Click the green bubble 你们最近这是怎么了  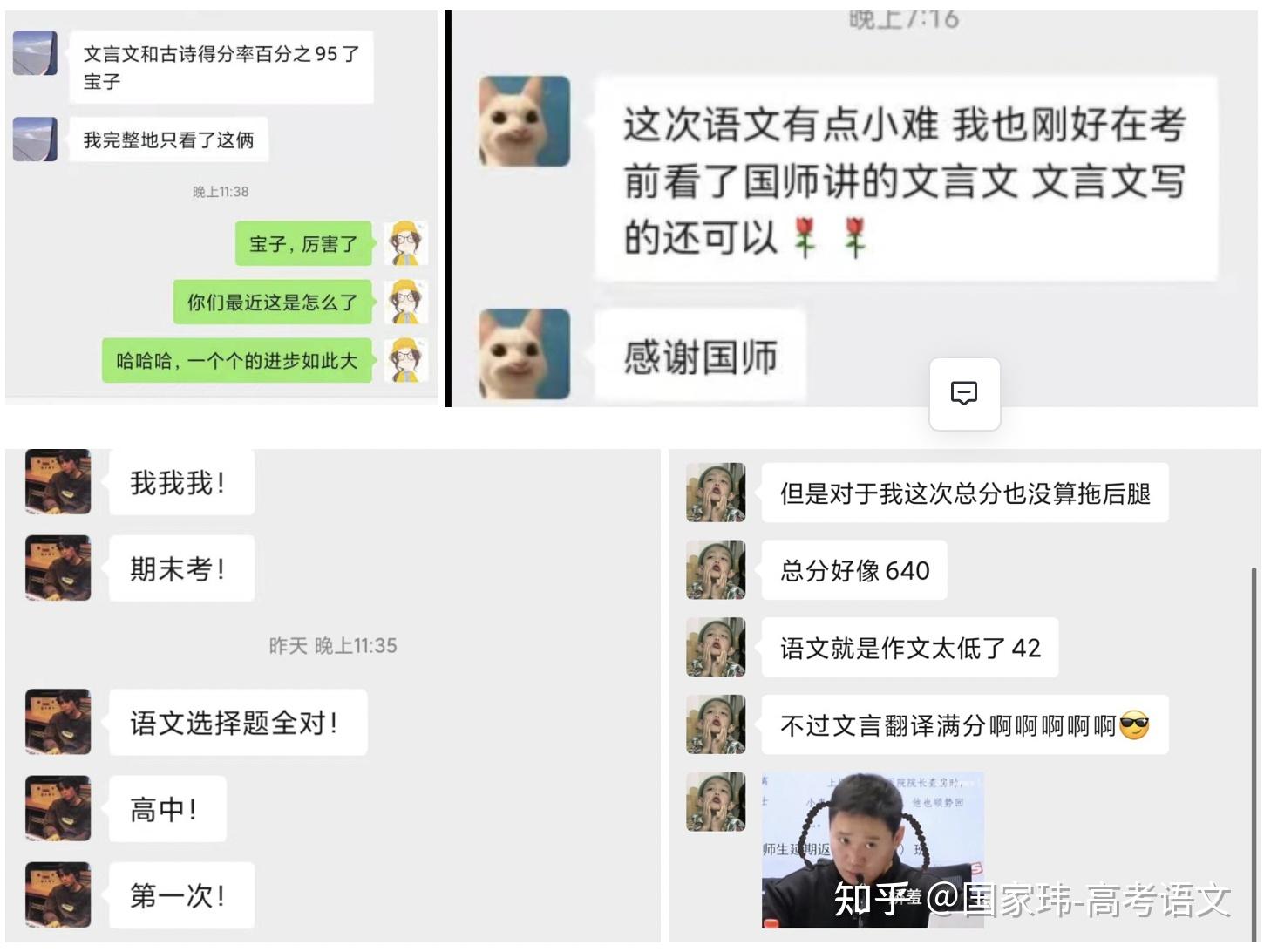point(273,302)
